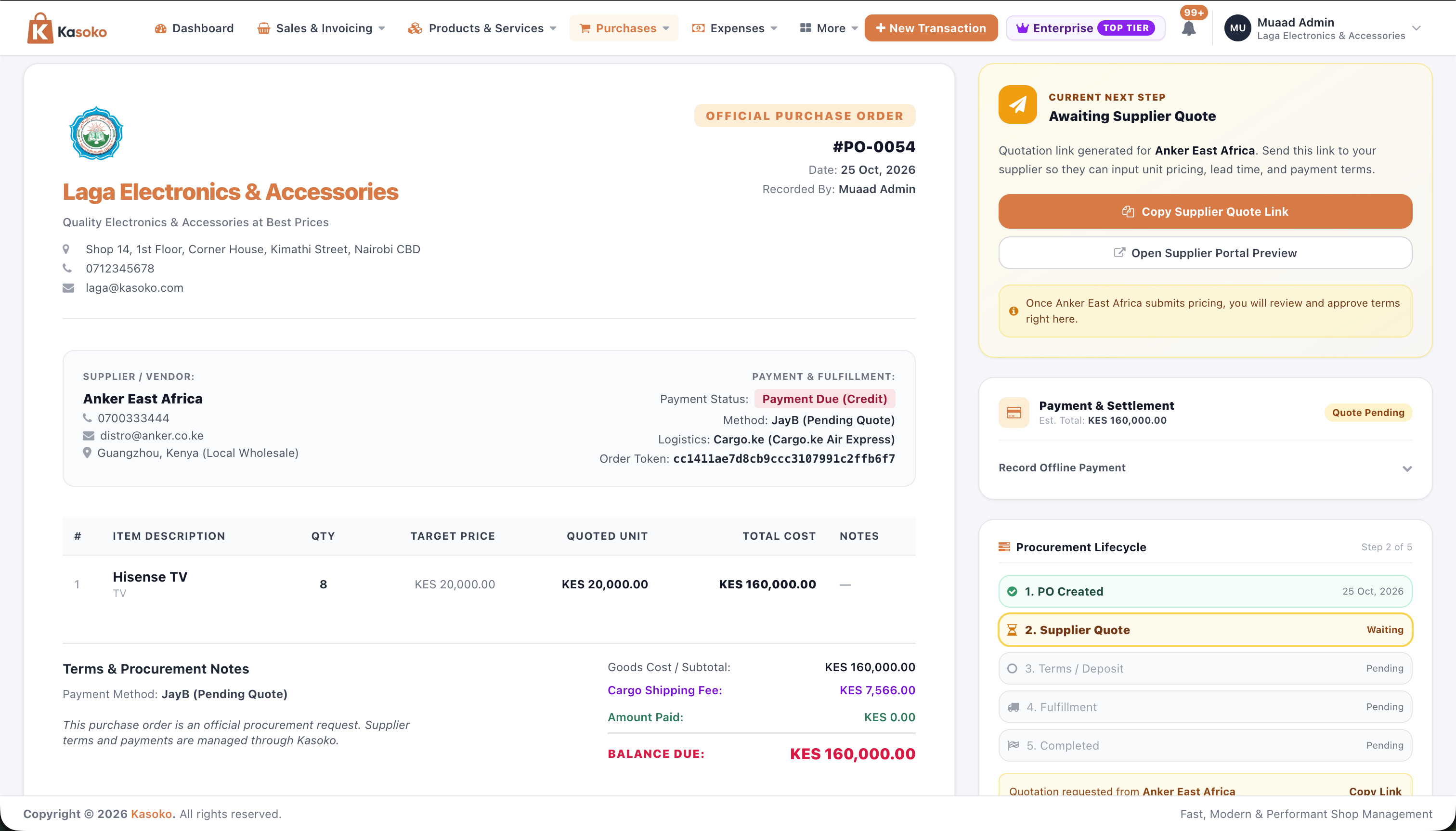Click the Kasoko logo icon
This screenshot has height=831, width=1456.
[40, 28]
